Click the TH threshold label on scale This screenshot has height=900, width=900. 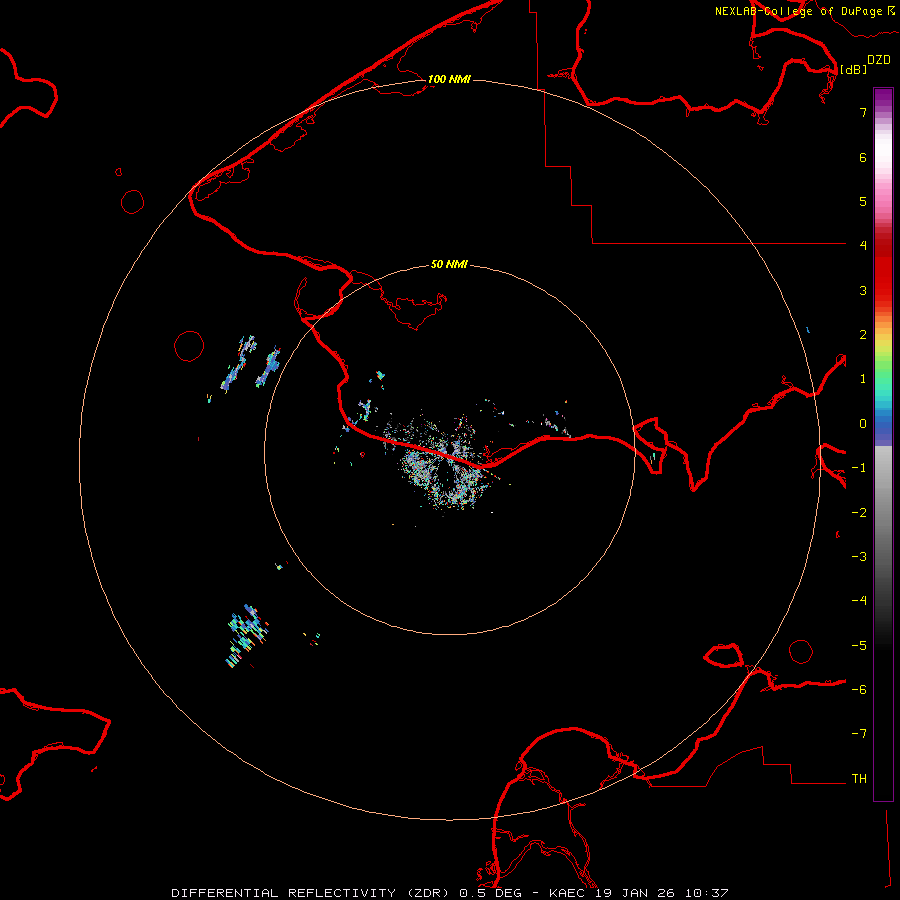tap(859, 779)
